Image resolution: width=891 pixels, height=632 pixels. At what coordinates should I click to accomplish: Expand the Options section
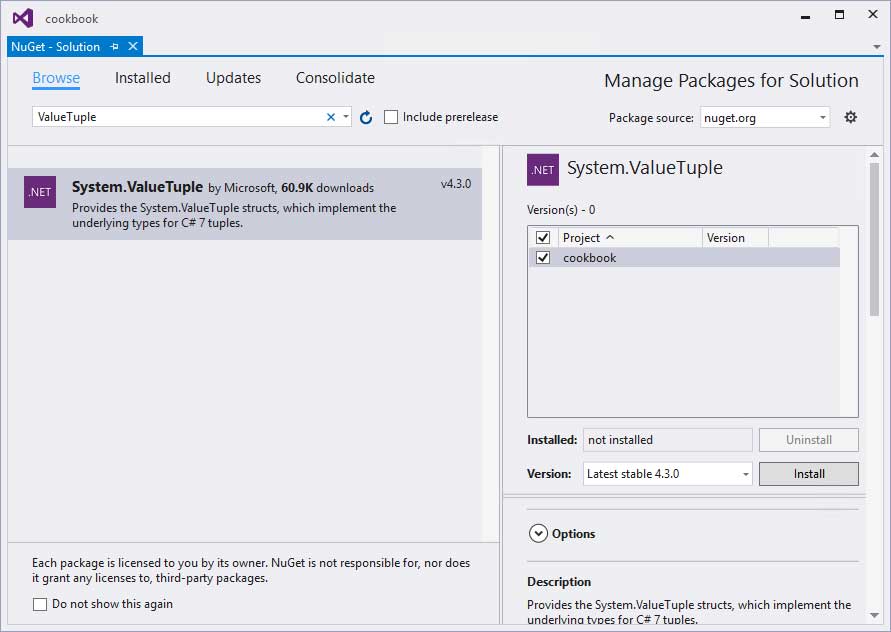[x=538, y=534]
